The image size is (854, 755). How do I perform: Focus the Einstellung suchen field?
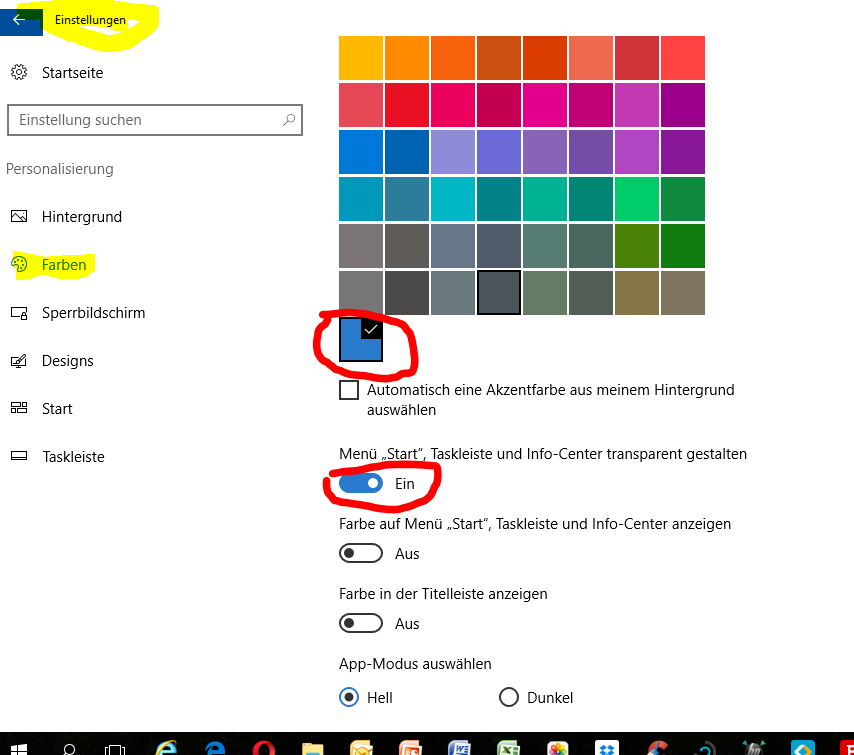(155, 120)
